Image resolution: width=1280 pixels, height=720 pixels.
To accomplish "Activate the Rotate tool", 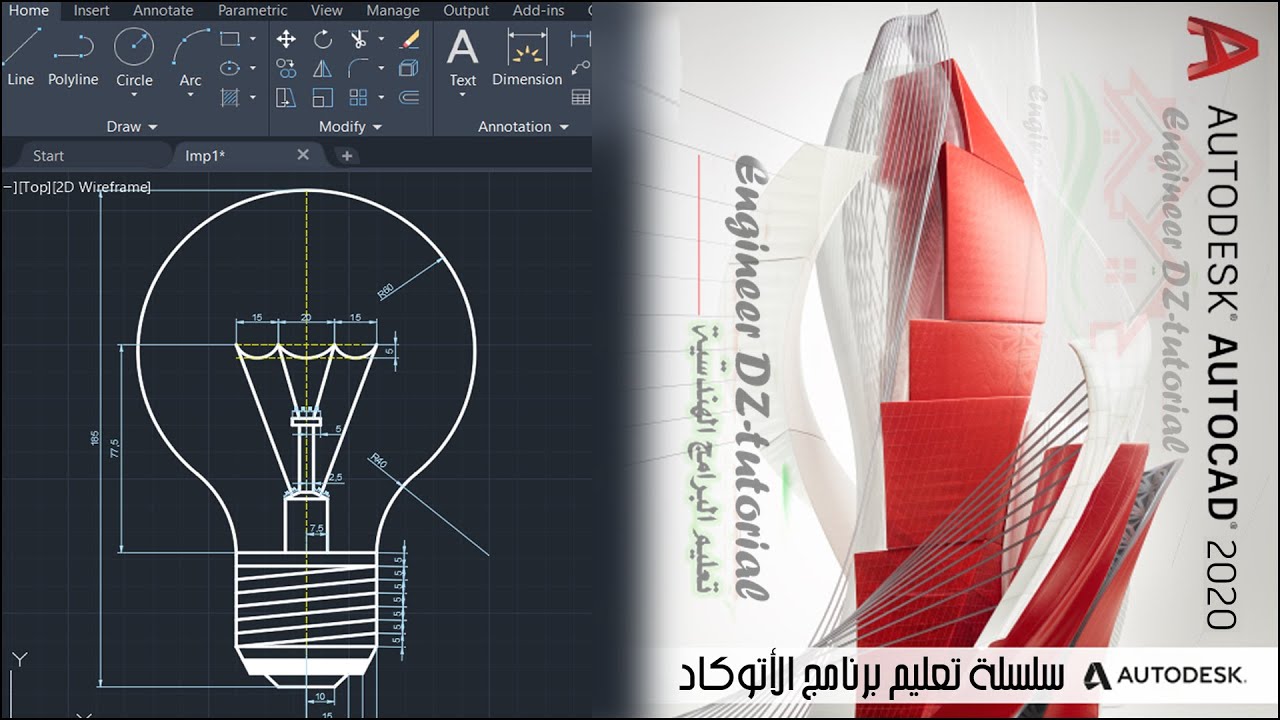I will [322, 39].
